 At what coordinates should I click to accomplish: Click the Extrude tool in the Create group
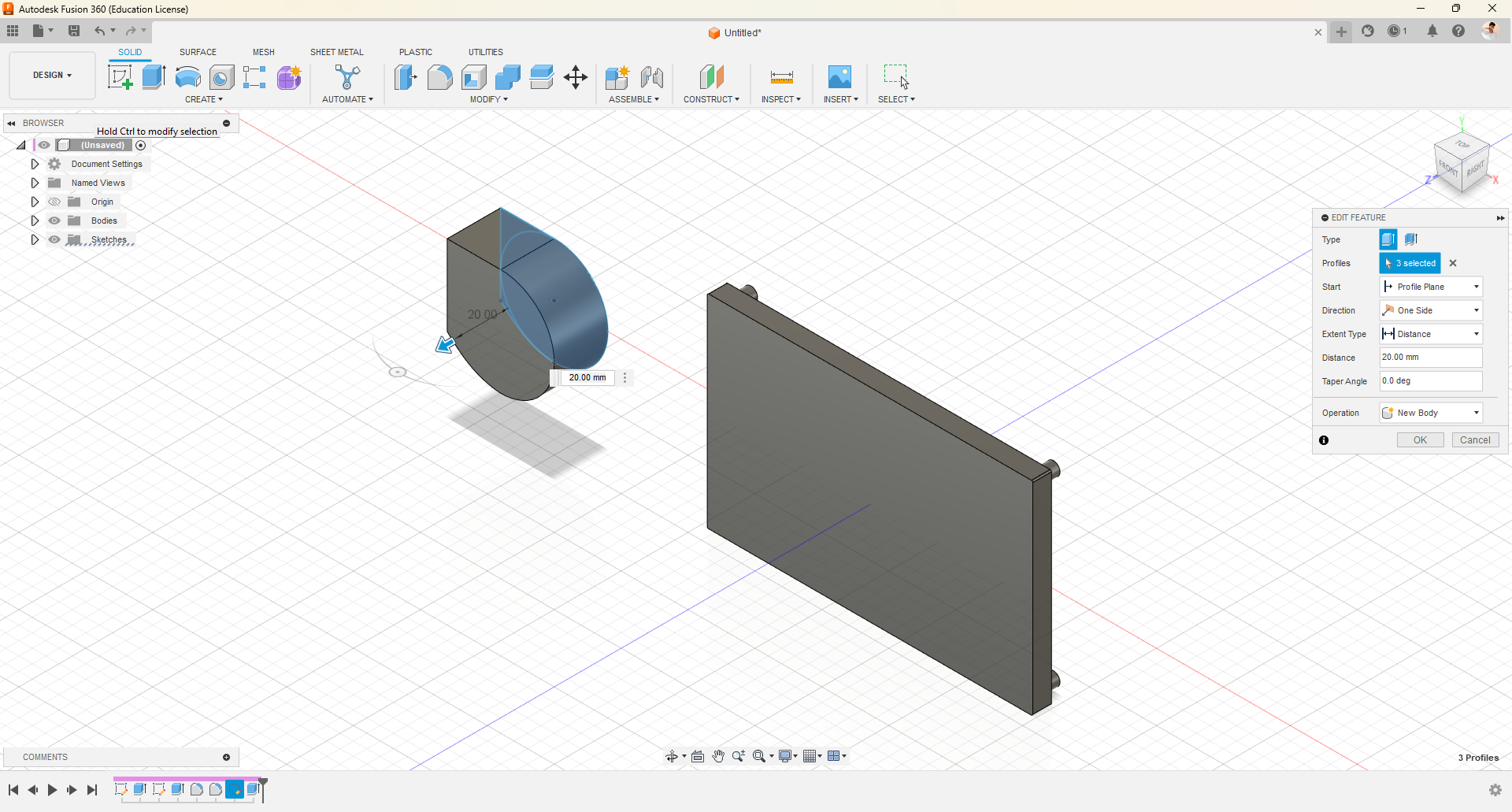(x=154, y=77)
